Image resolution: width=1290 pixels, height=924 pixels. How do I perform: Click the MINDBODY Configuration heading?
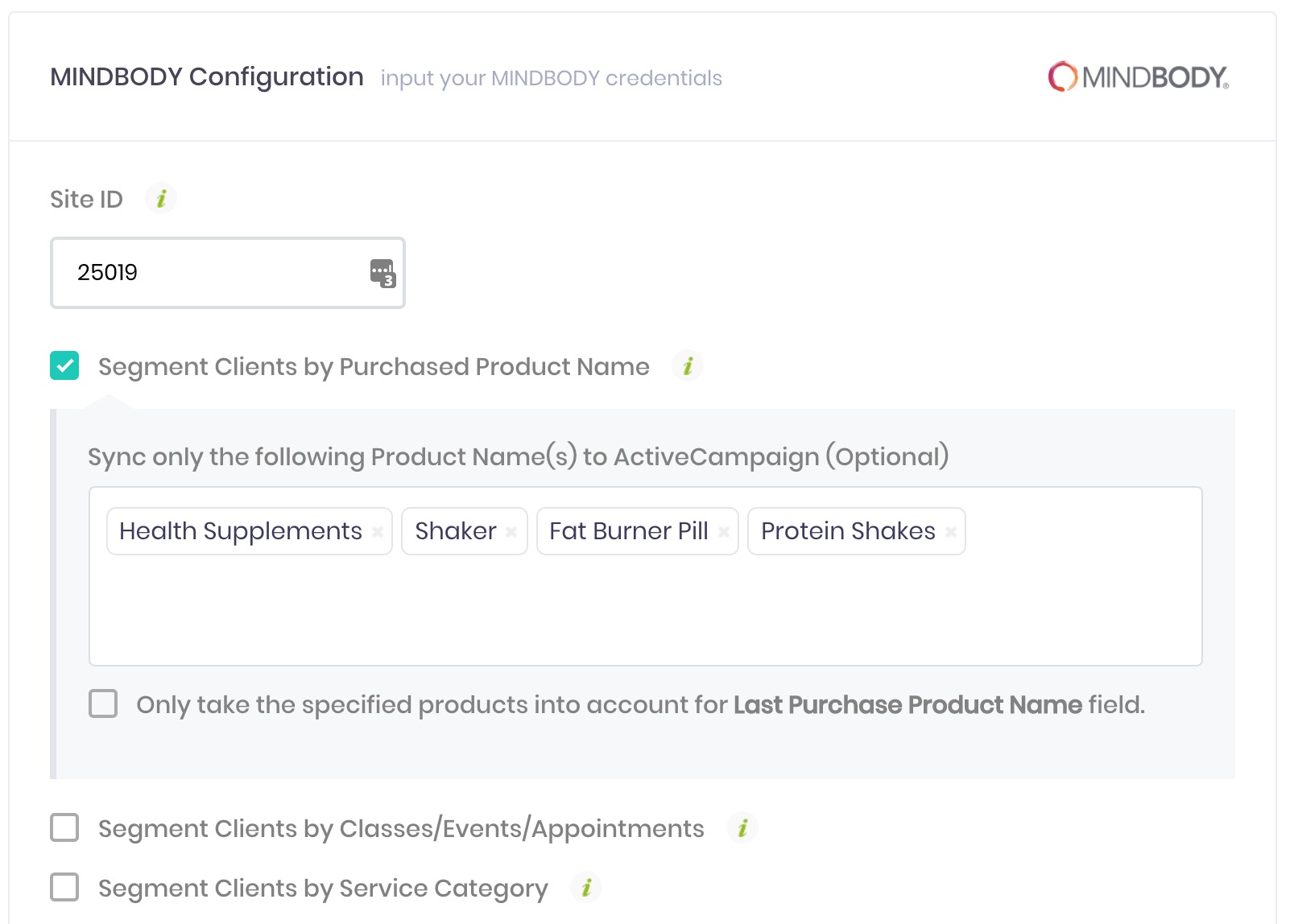tap(207, 77)
